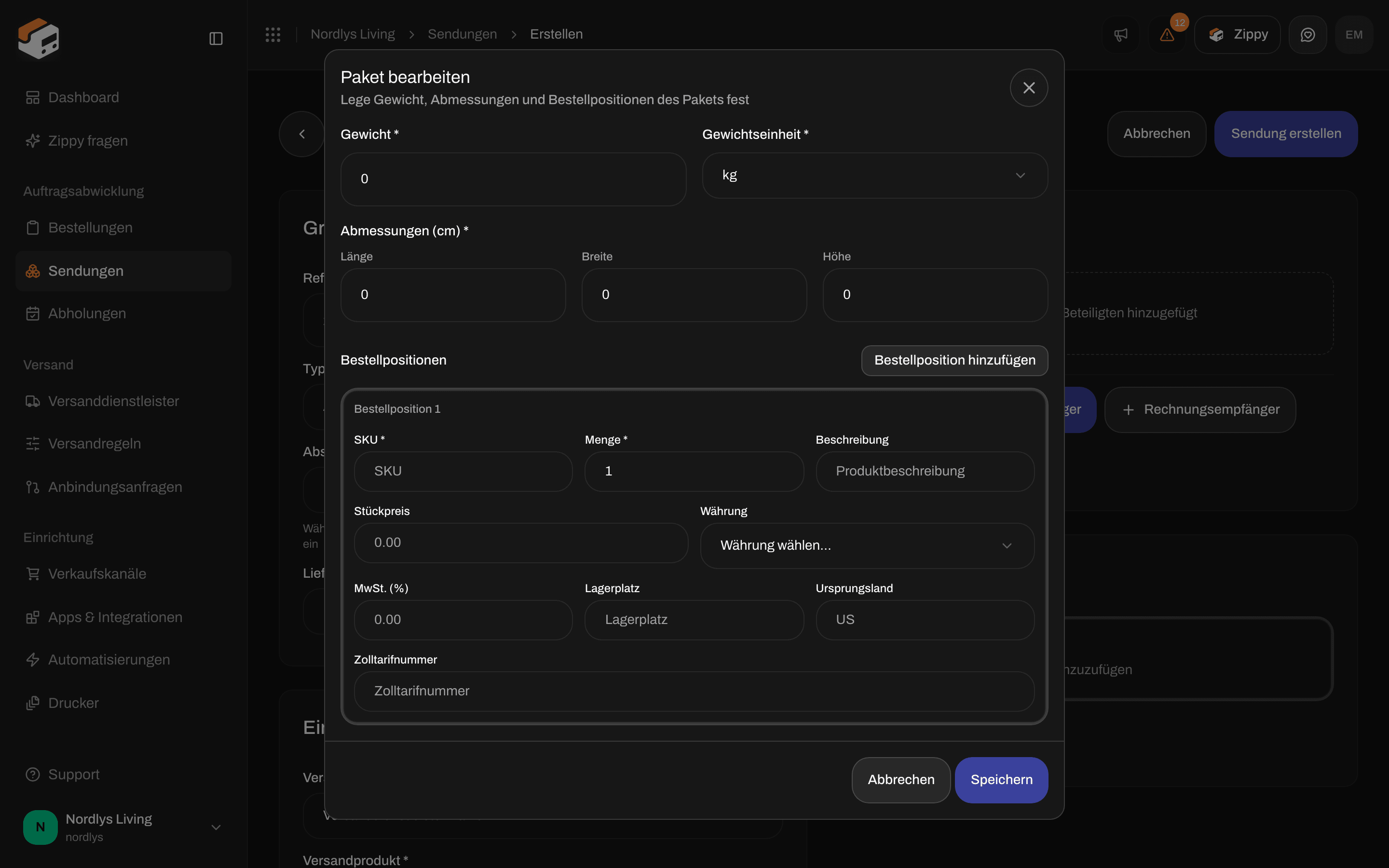Viewport: 1389px width, 868px height.
Task: Select Sendungen in sidebar
Action: click(x=123, y=271)
